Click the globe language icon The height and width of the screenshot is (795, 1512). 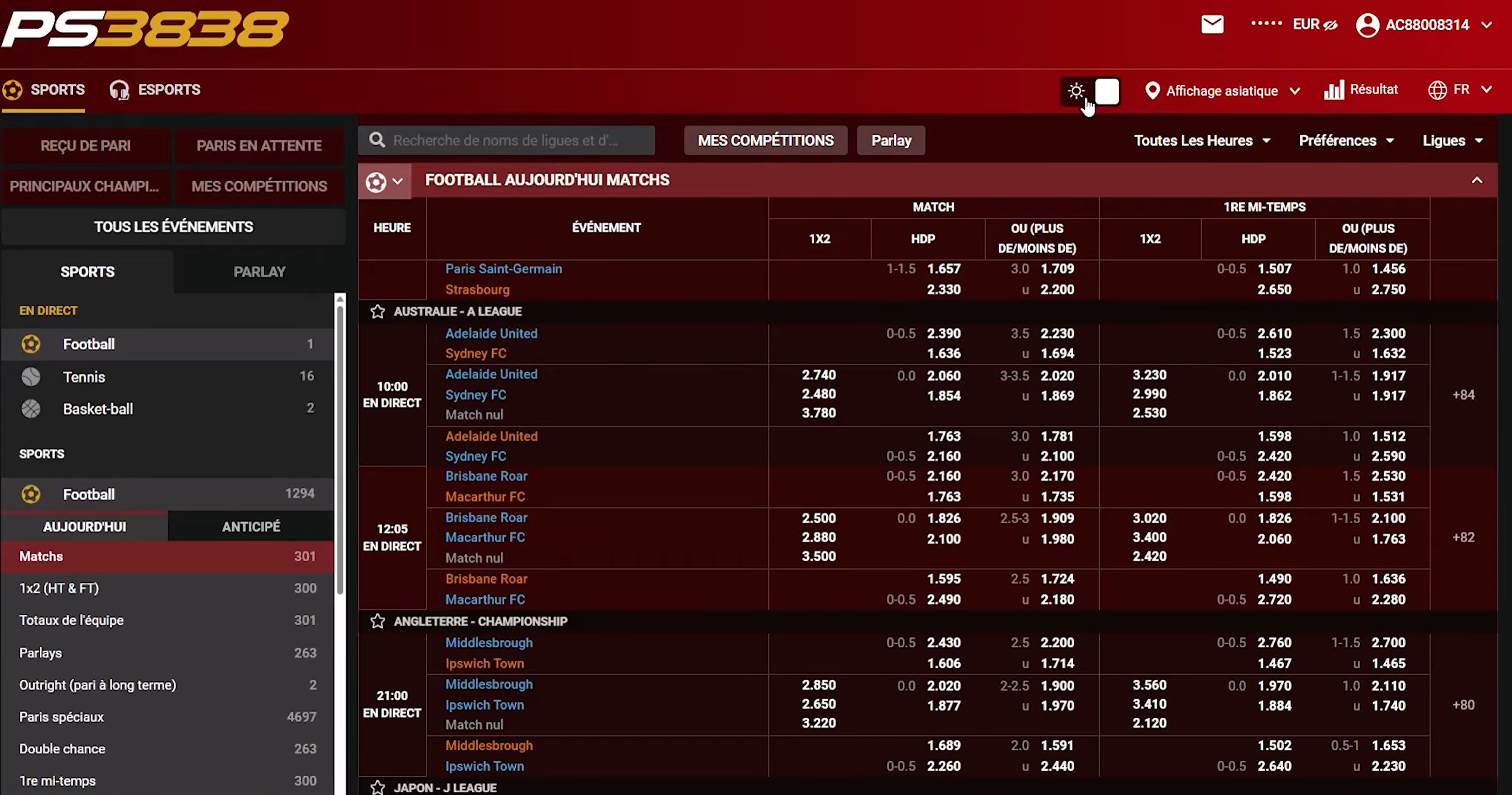coord(1437,90)
